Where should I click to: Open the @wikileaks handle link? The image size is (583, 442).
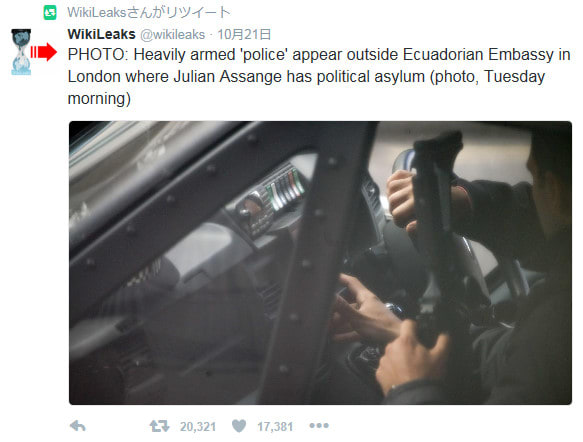click(173, 35)
